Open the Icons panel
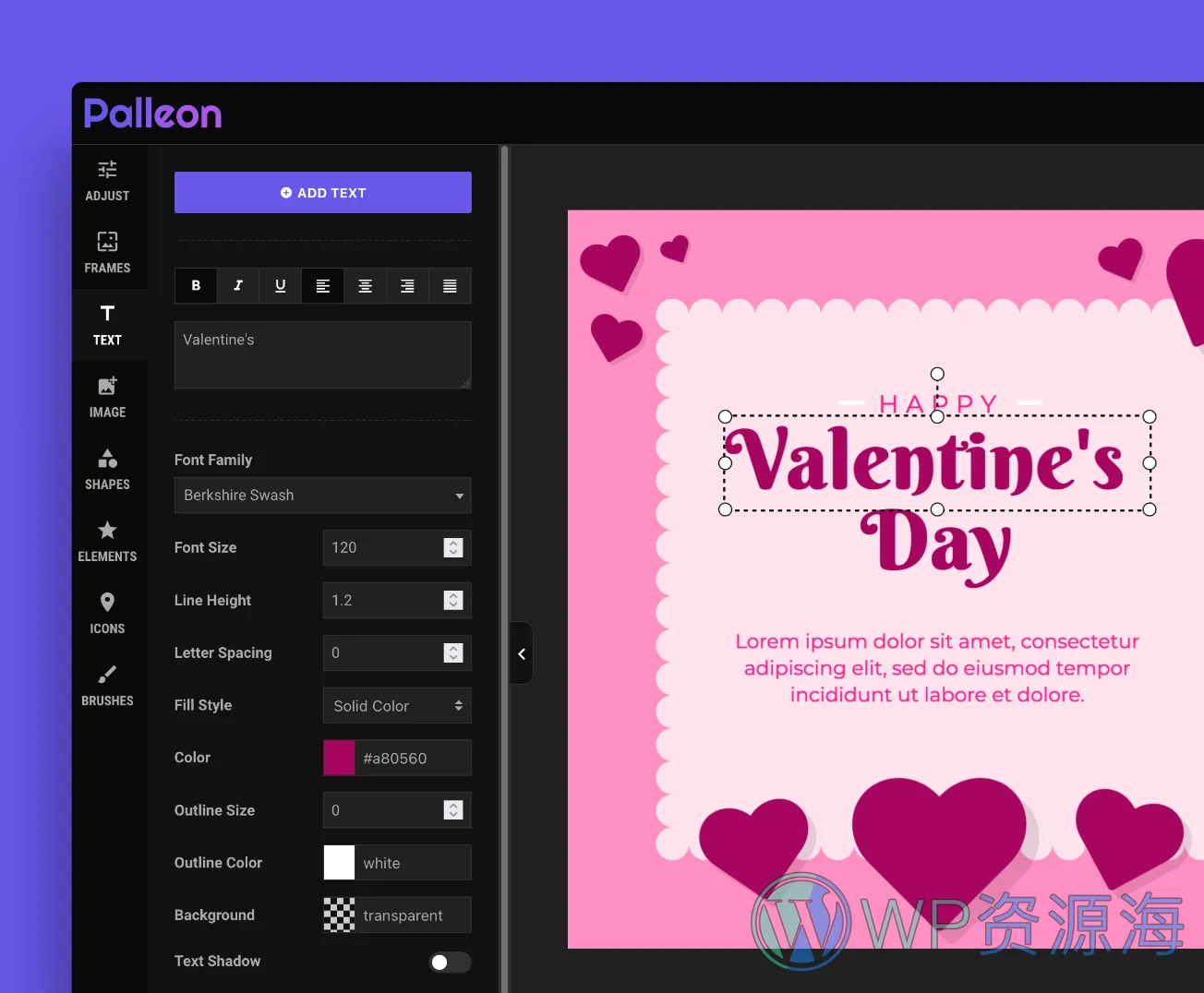Image resolution: width=1204 pixels, height=993 pixels. tap(107, 613)
